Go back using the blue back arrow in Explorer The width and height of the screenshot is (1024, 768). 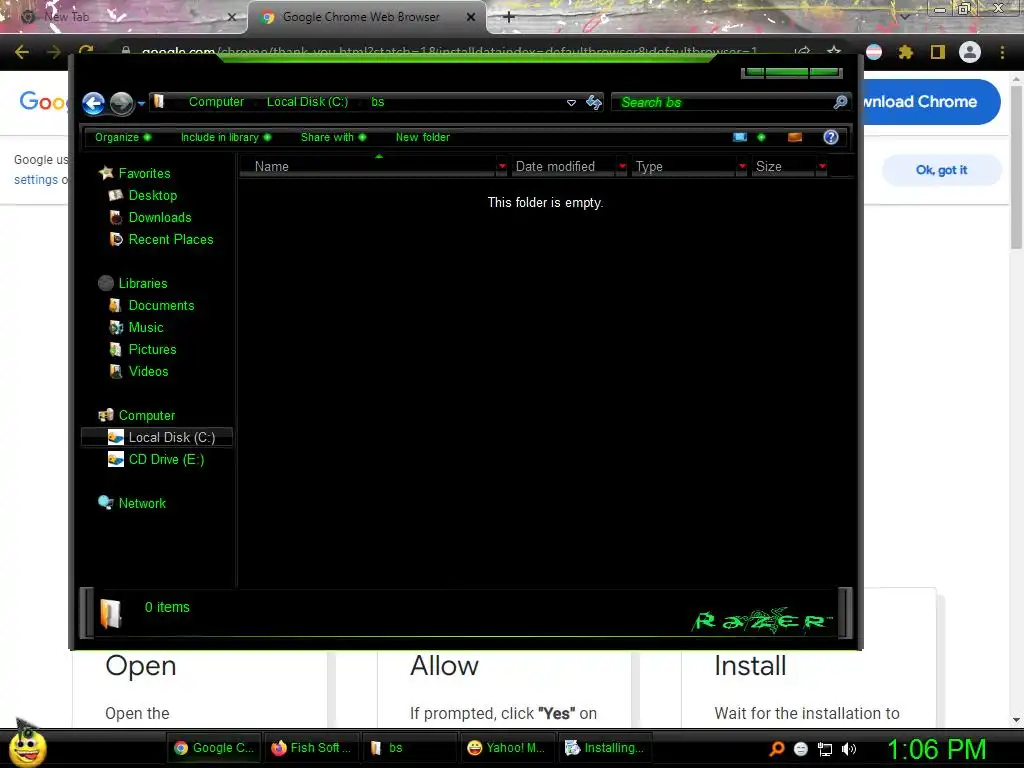point(93,103)
